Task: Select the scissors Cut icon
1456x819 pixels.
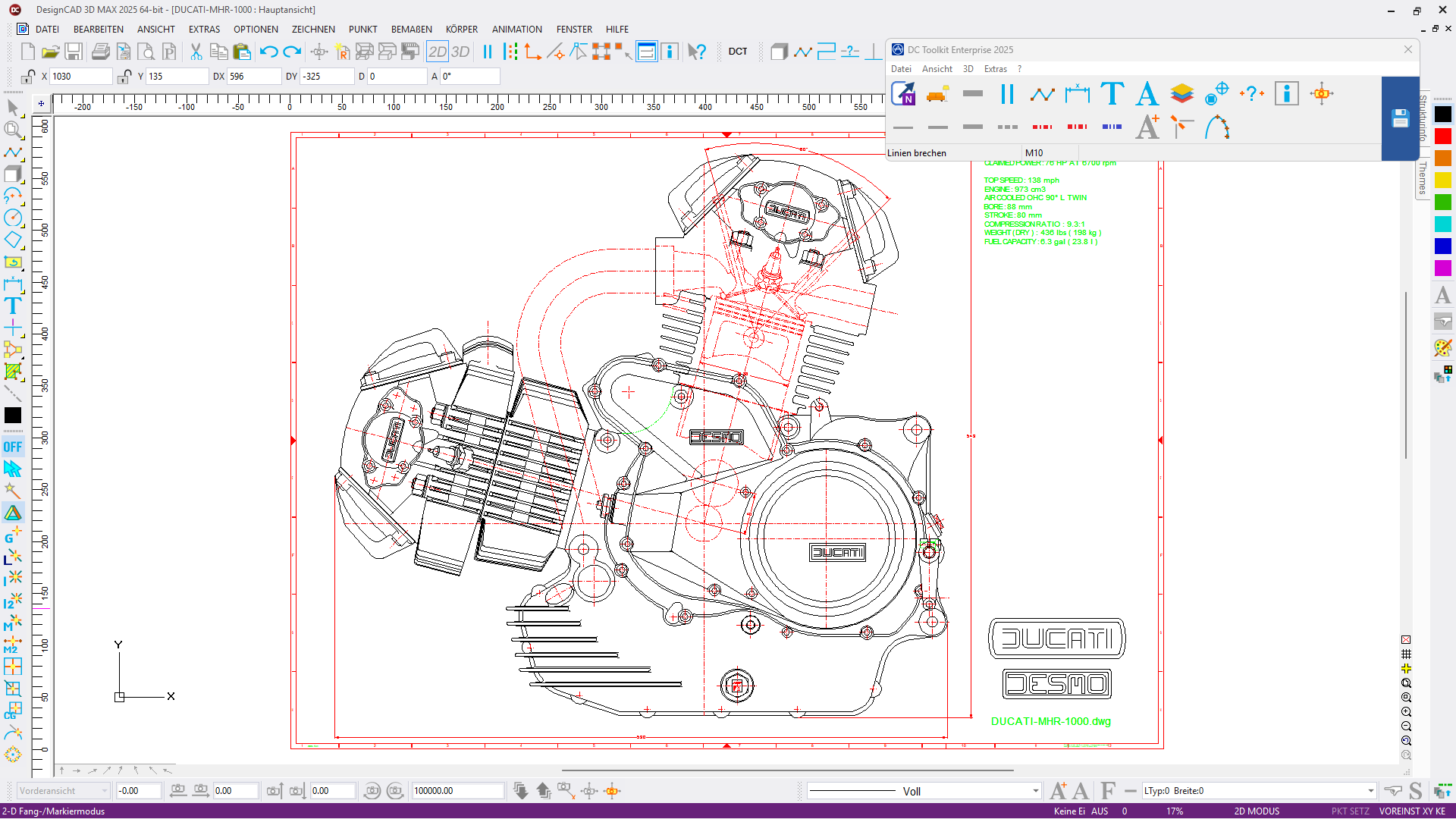Action: point(196,52)
